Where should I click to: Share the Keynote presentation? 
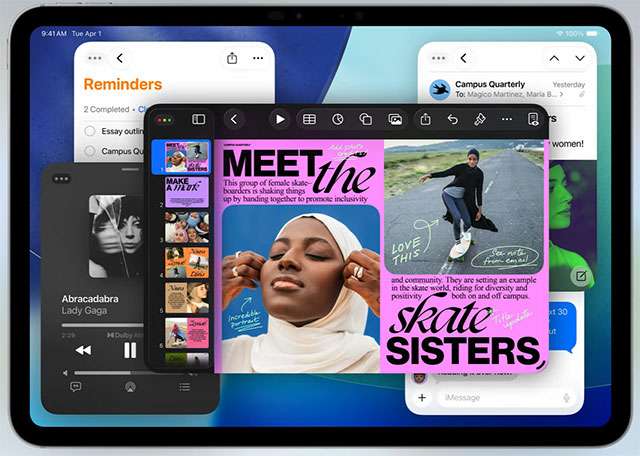[425, 119]
